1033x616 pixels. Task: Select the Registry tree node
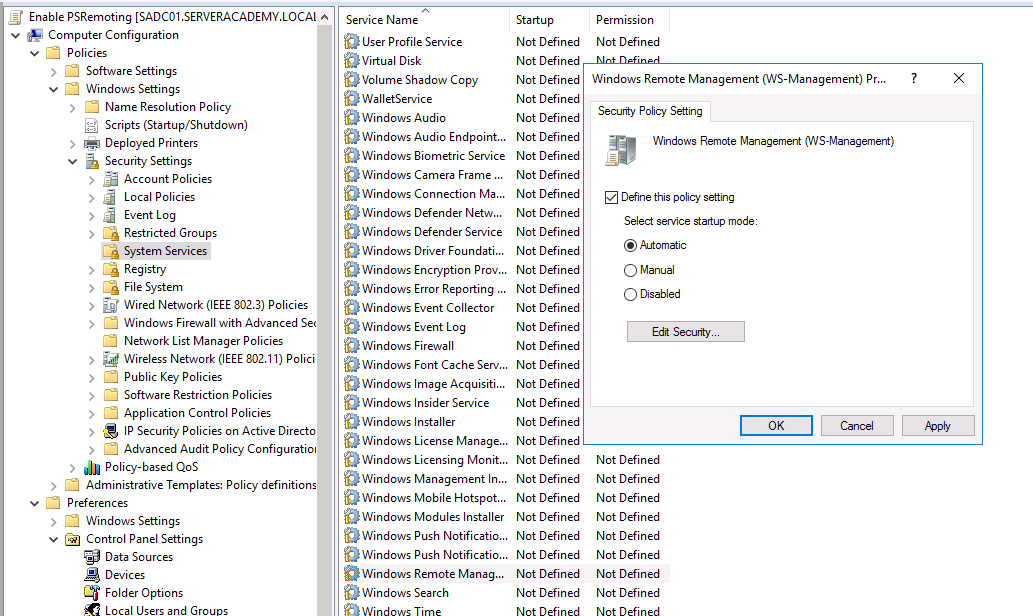click(x=145, y=269)
